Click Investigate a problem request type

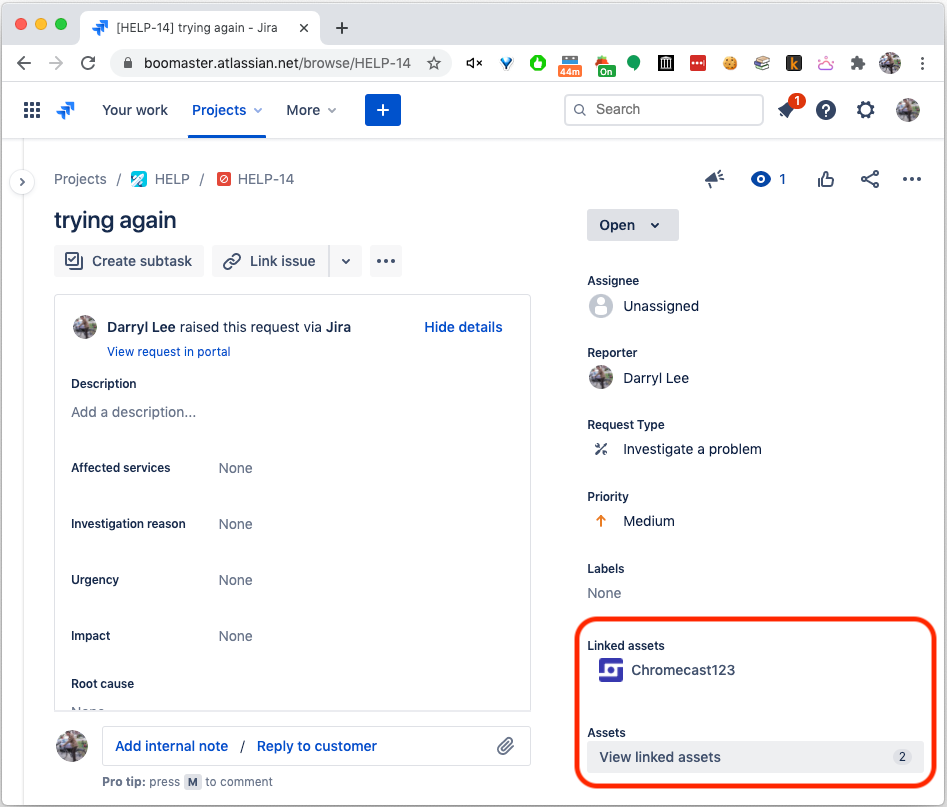pyautogui.click(x=692, y=449)
